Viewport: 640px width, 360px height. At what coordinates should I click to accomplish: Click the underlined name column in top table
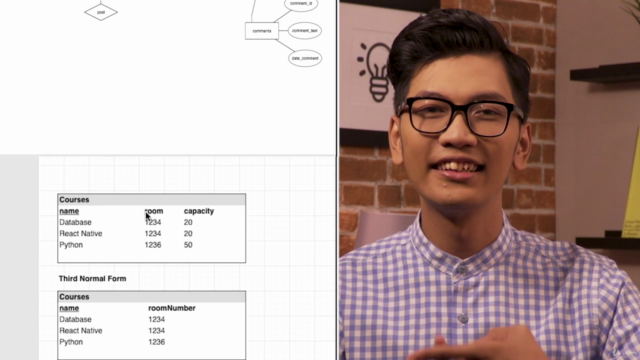tap(69, 211)
